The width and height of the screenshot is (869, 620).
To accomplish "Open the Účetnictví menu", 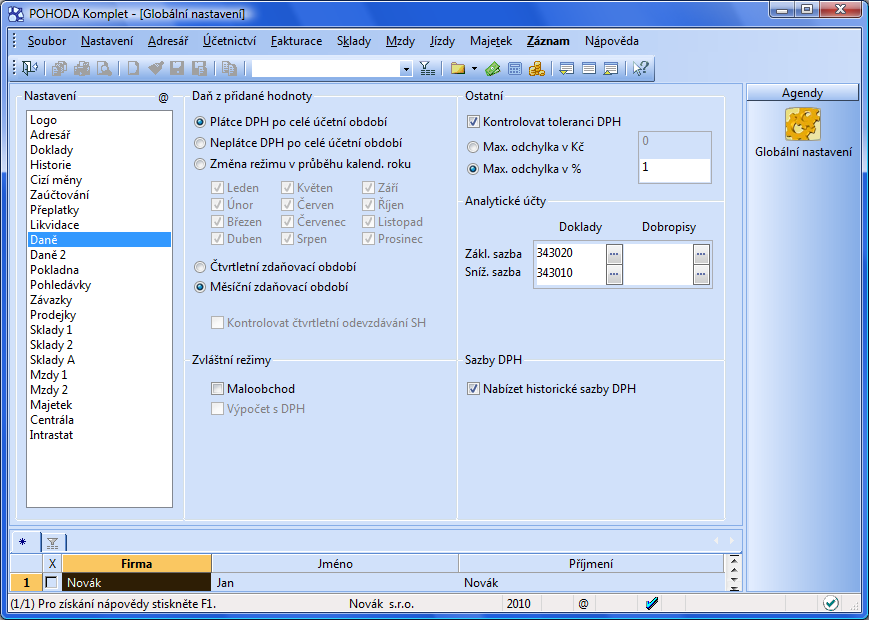I will tap(229, 41).
